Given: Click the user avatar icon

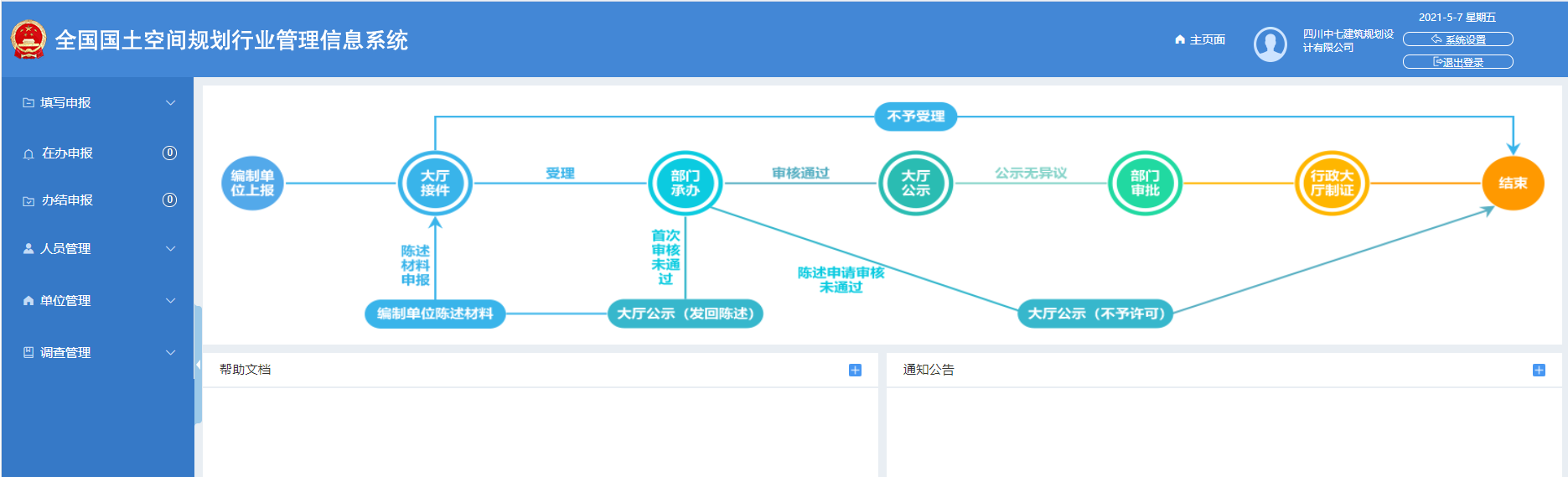Looking at the screenshot, I should pyautogui.click(x=1270, y=44).
